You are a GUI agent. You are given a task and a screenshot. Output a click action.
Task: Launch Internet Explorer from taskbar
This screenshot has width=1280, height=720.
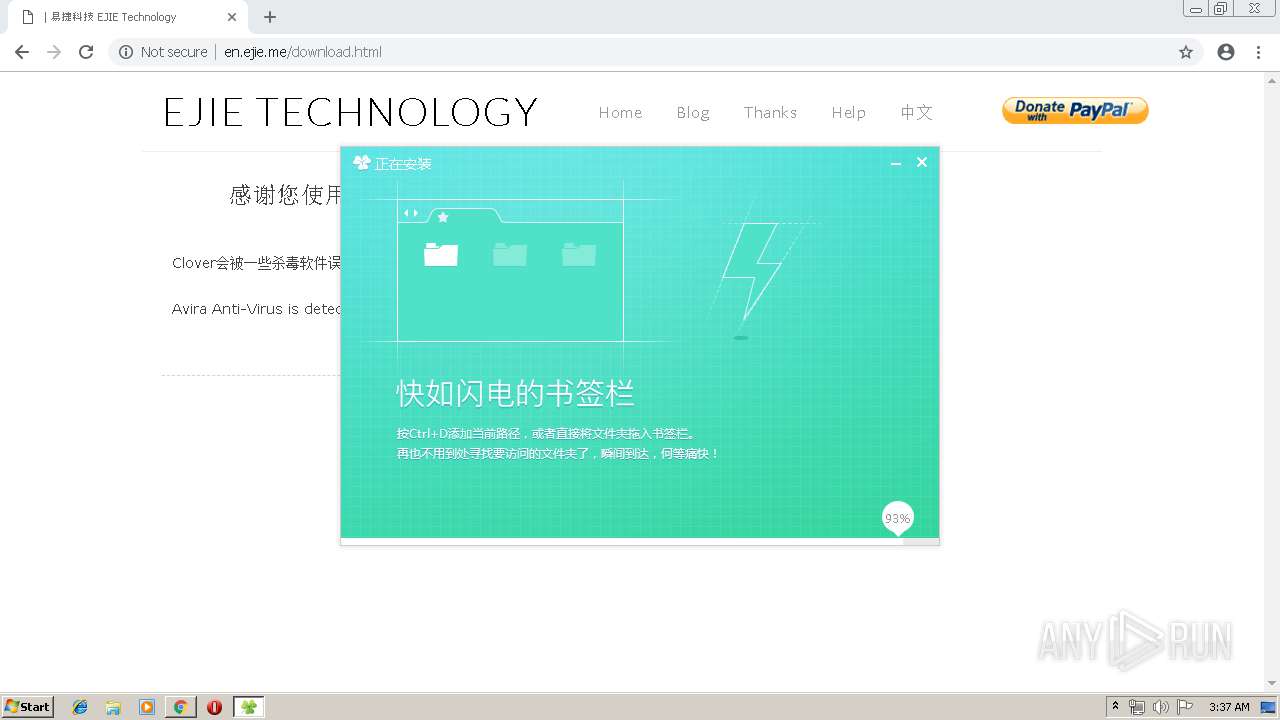[x=80, y=707]
